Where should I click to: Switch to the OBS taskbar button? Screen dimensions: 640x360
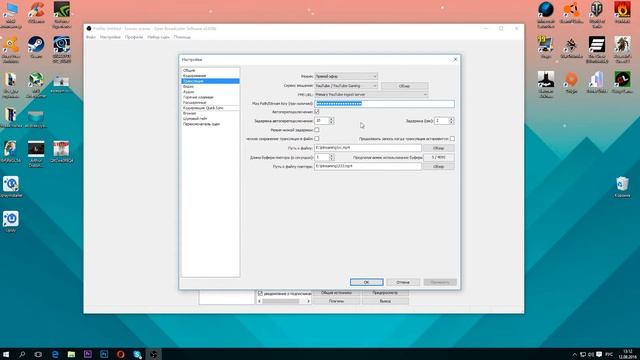pos(153,354)
